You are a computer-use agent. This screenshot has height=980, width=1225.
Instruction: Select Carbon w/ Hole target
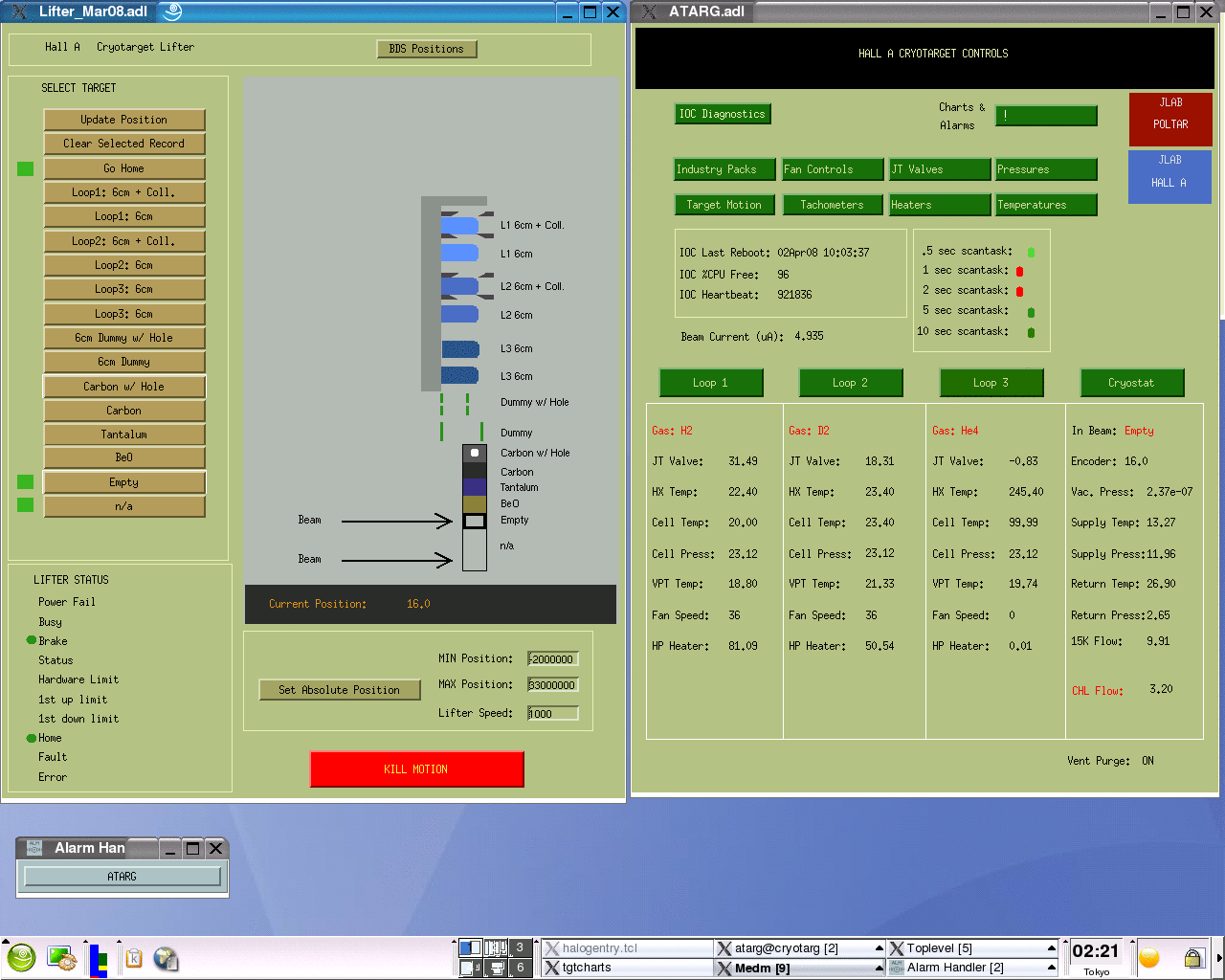(x=124, y=387)
